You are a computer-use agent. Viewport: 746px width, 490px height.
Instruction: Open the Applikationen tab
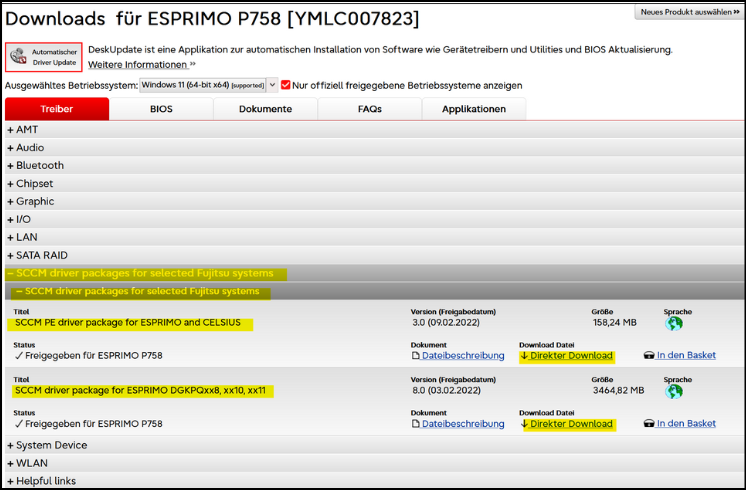click(474, 109)
